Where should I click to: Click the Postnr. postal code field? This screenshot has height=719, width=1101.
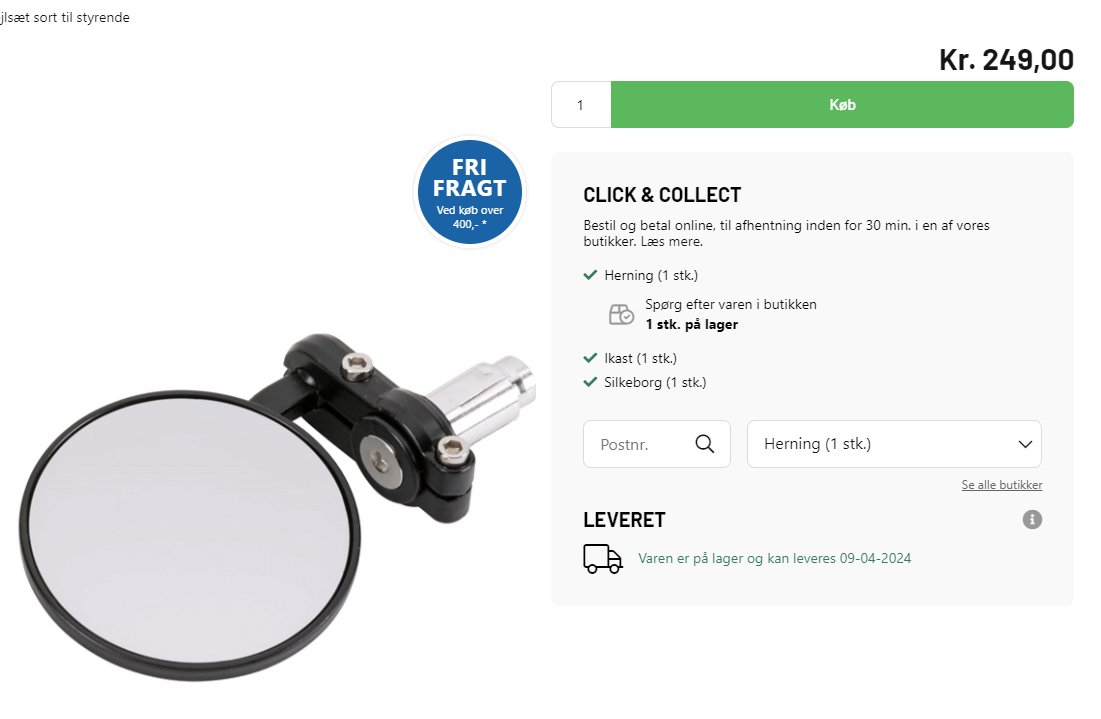pos(657,444)
